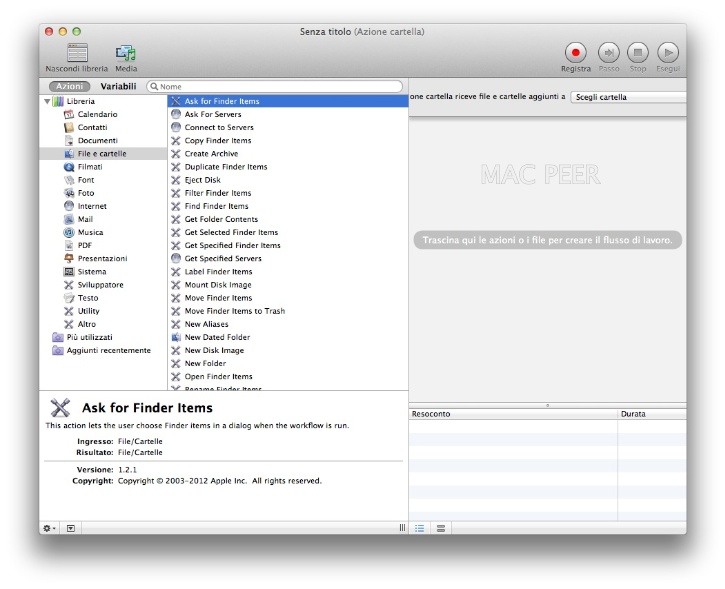Select the Move Finder Items to Trash action

click(x=288, y=311)
